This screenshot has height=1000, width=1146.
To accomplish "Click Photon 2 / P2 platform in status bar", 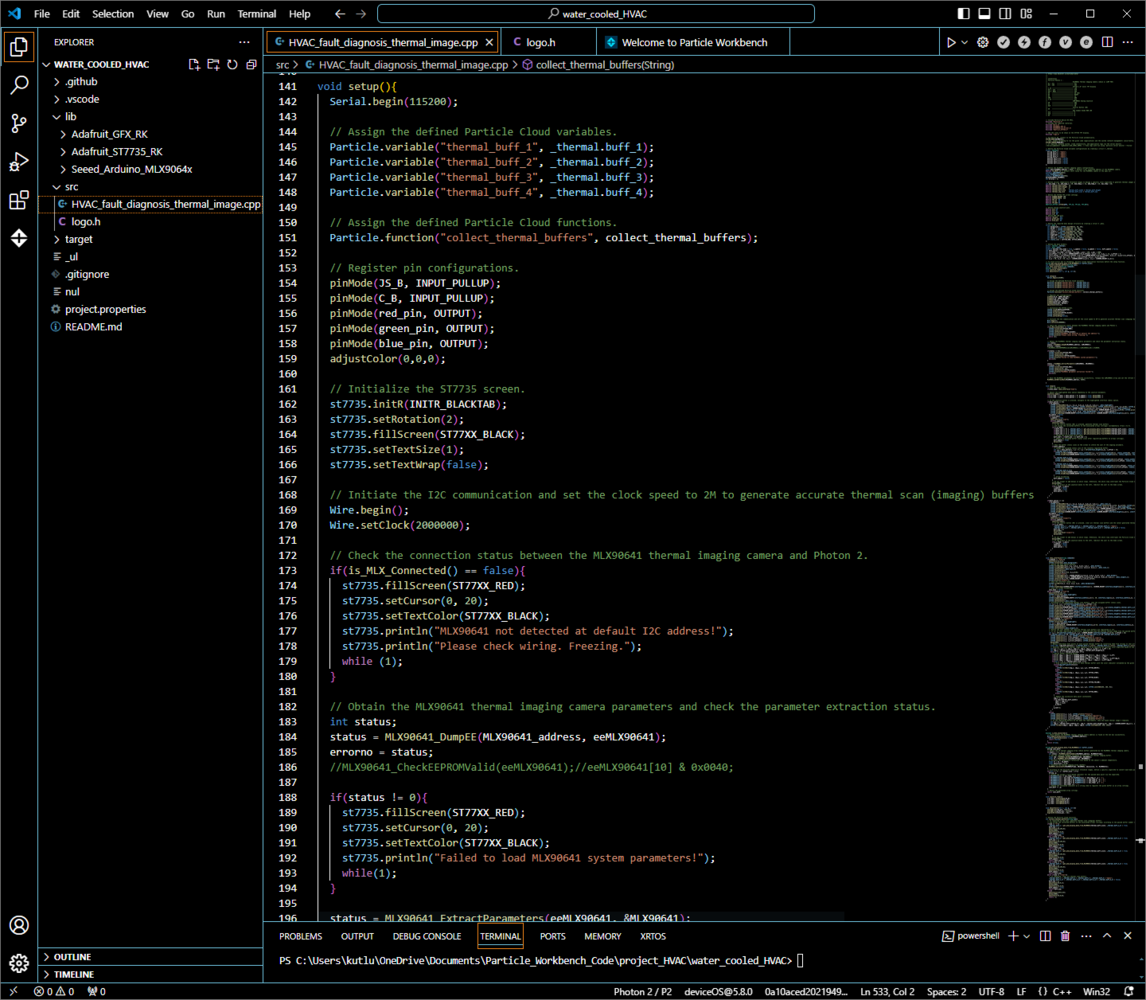I will pyautogui.click(x=637, y=992).
